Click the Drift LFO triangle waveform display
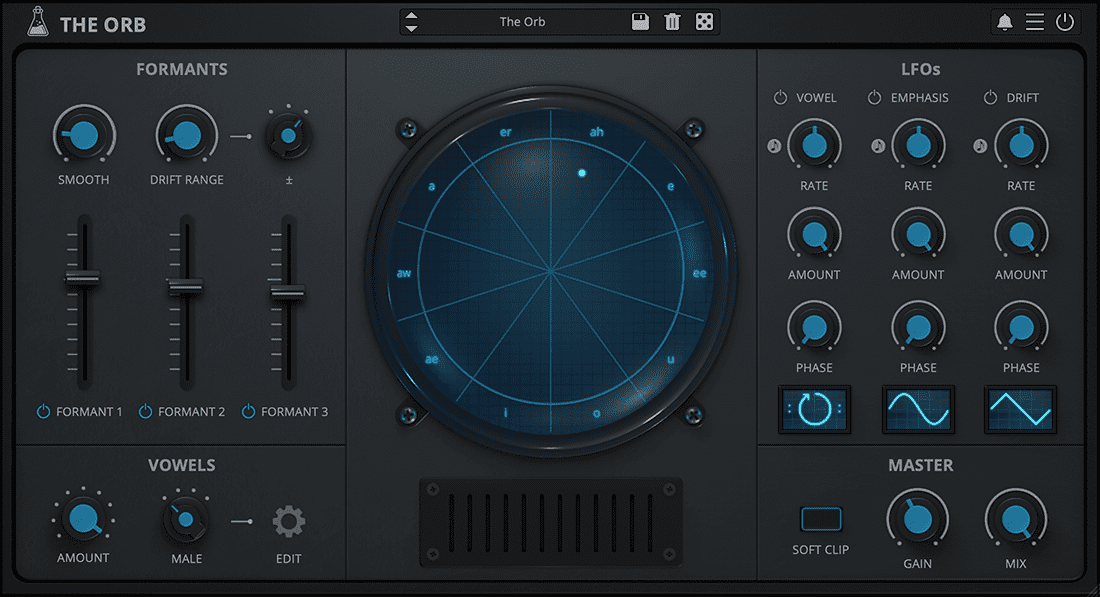Image resolution: width=1100 pixels, height=597 pixels. click(x=1020, y=409)
